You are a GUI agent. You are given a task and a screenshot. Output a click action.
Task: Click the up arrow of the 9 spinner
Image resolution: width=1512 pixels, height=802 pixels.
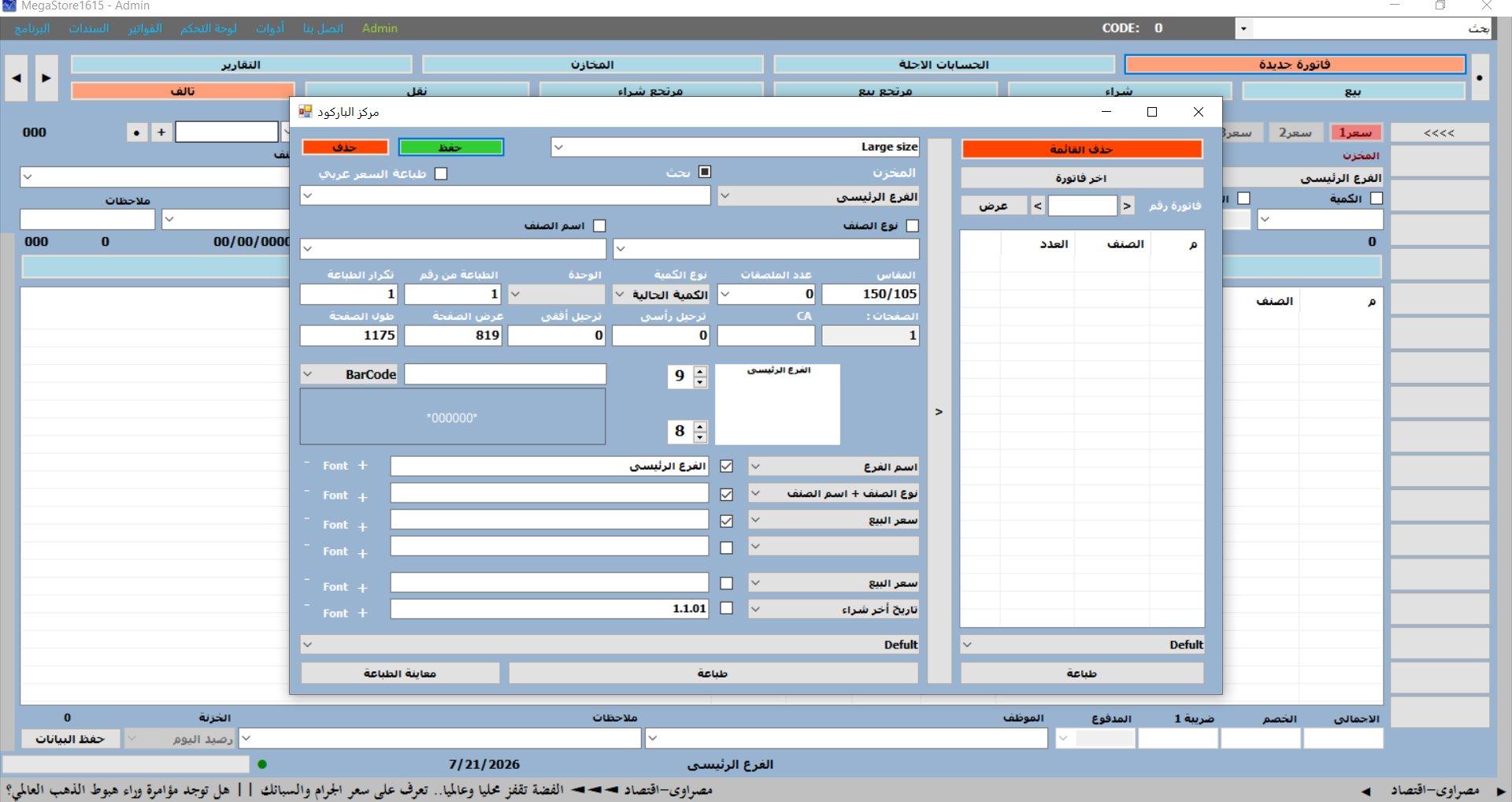[x=700, y=371]
